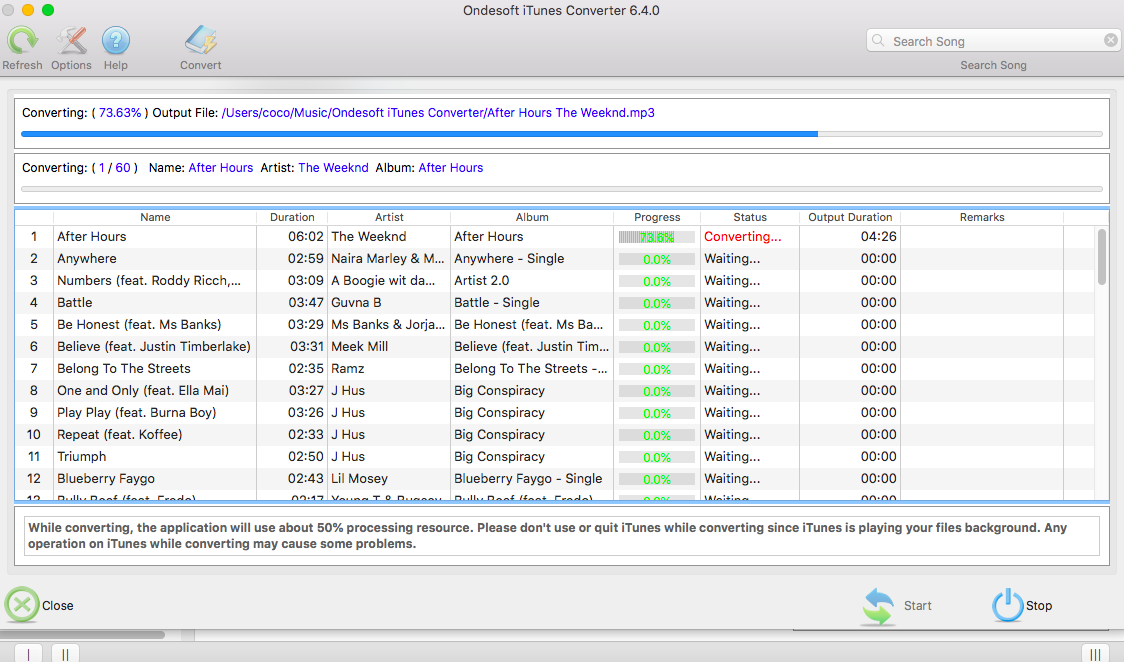
Task: Click the green Close icon
Action: [x=22, y=605]
